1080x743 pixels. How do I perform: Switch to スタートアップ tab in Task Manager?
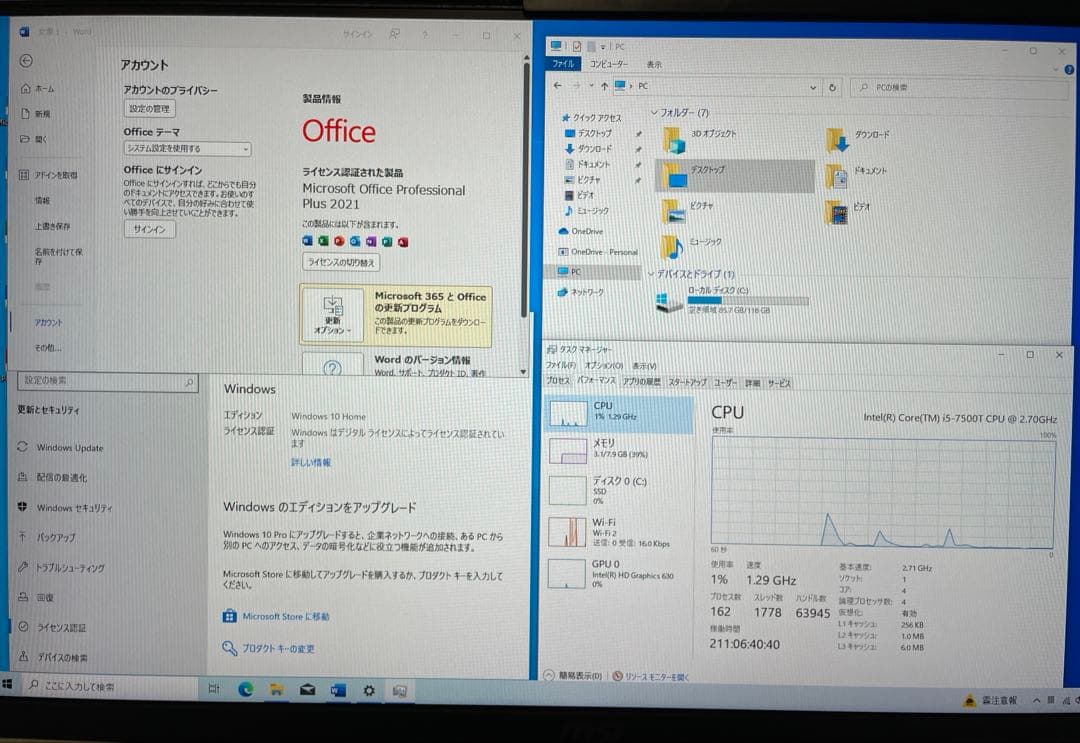(687, 382)
